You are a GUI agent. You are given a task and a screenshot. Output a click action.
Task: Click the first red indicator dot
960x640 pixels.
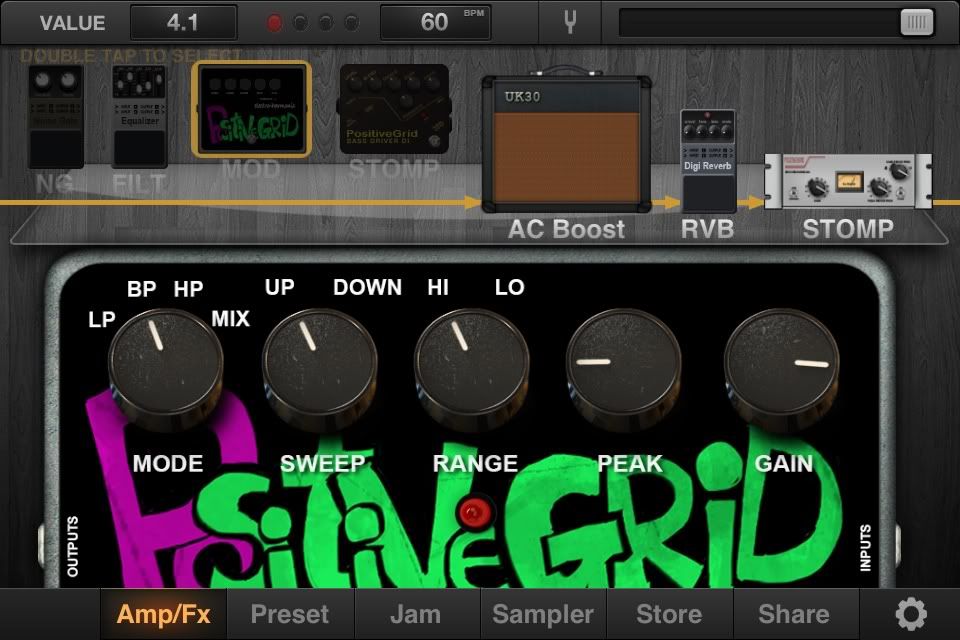(274, 23)
